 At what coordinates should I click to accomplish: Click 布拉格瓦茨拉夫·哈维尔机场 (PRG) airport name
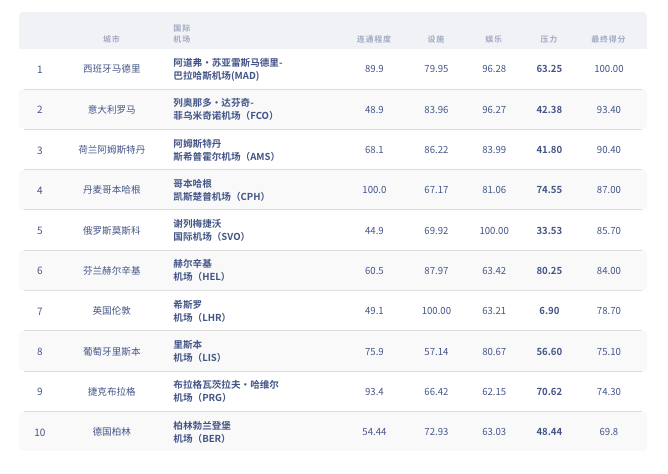point(226,391)
